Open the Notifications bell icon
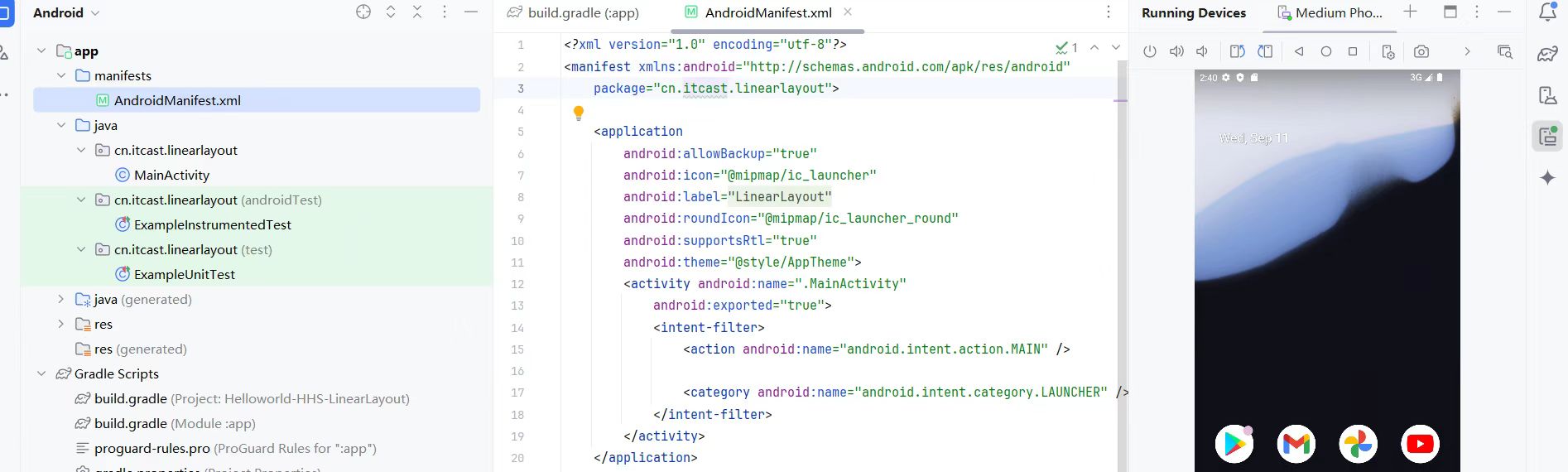Screen dimensions: 1568x472 click(x=1547, y=12)
